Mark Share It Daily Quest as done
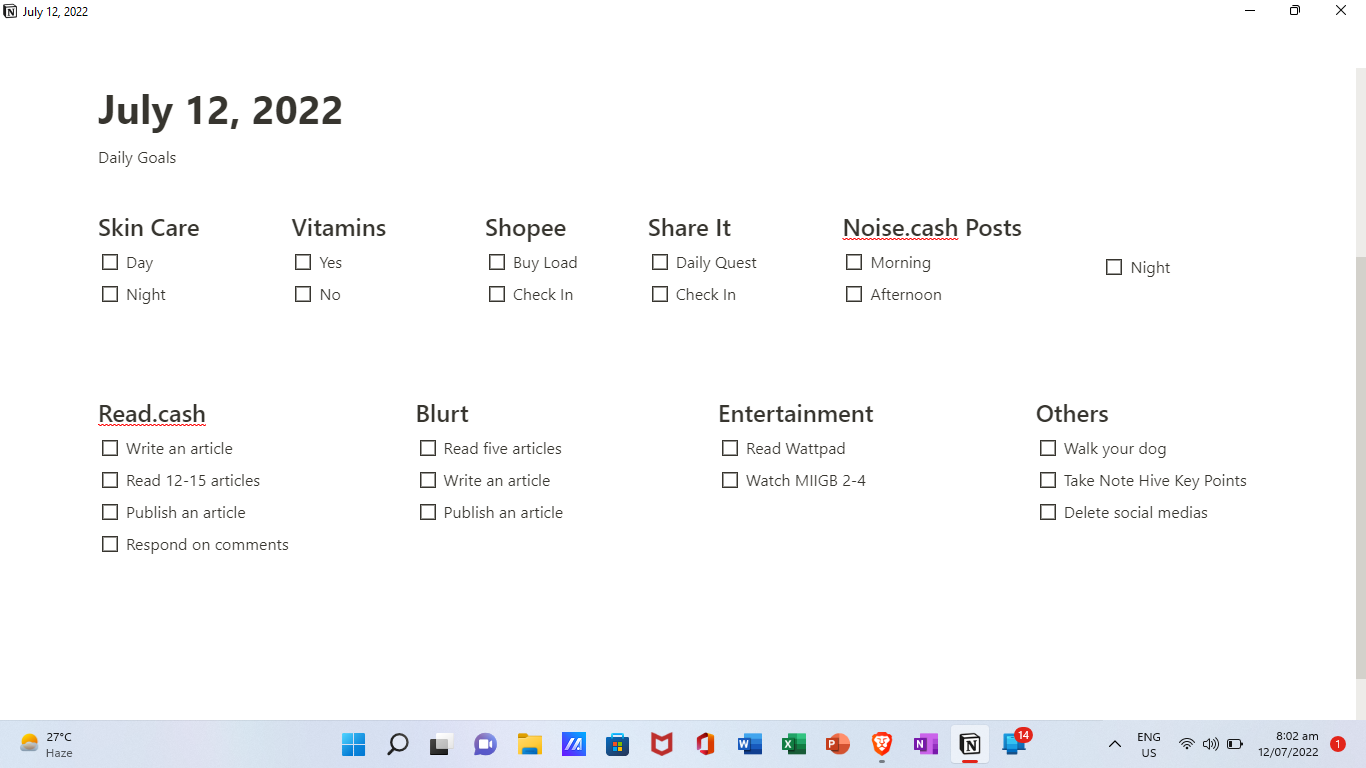The height and width of the screenshot is (768, 1366). pos(660,262)
